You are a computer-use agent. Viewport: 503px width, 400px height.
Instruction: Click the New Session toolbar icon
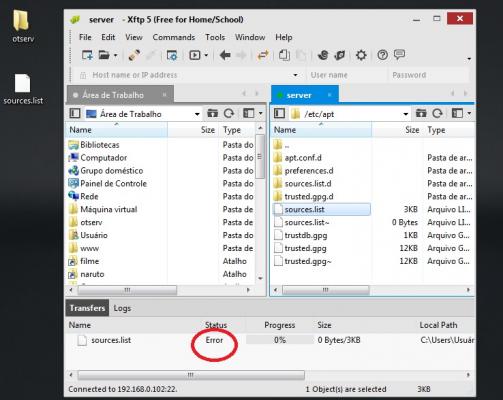[87, 55]
